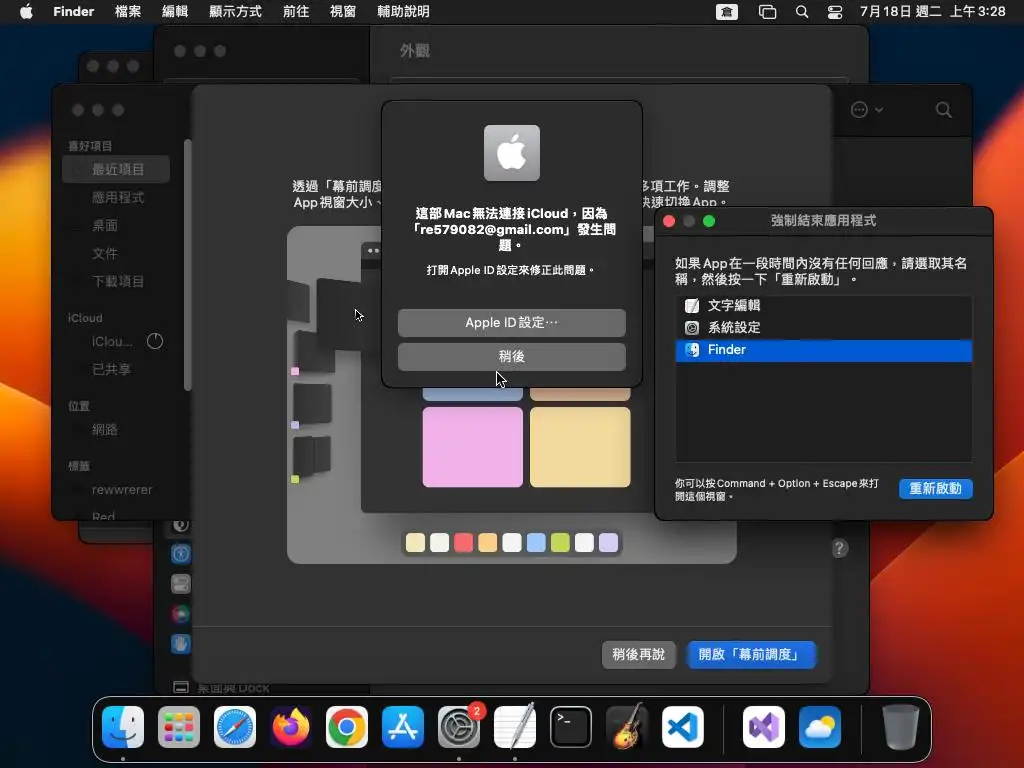Open Apple ID settings in iCloud alert
1024x768 pixels.
click(x=511, y=323)
